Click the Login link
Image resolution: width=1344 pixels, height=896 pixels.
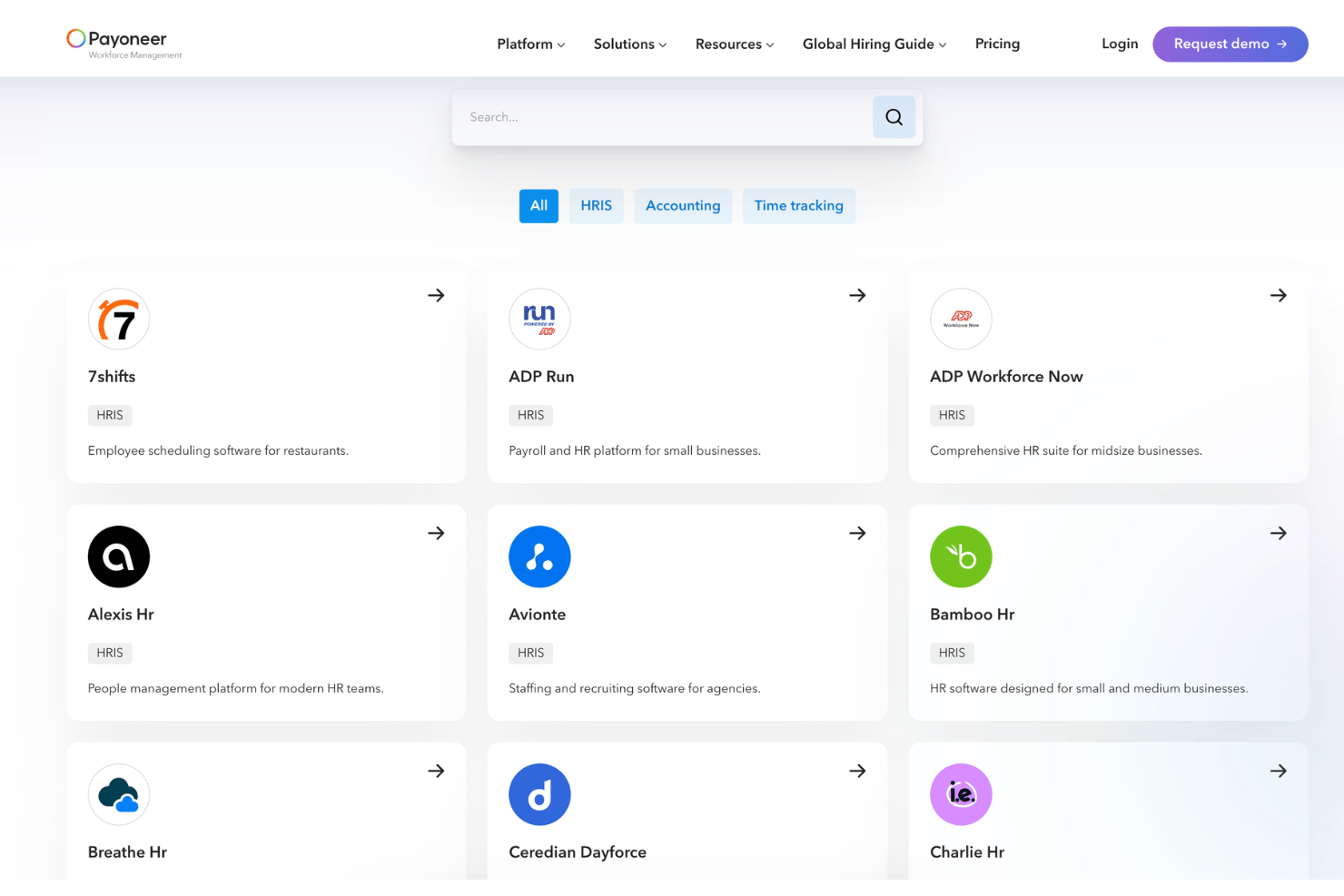1120,44
